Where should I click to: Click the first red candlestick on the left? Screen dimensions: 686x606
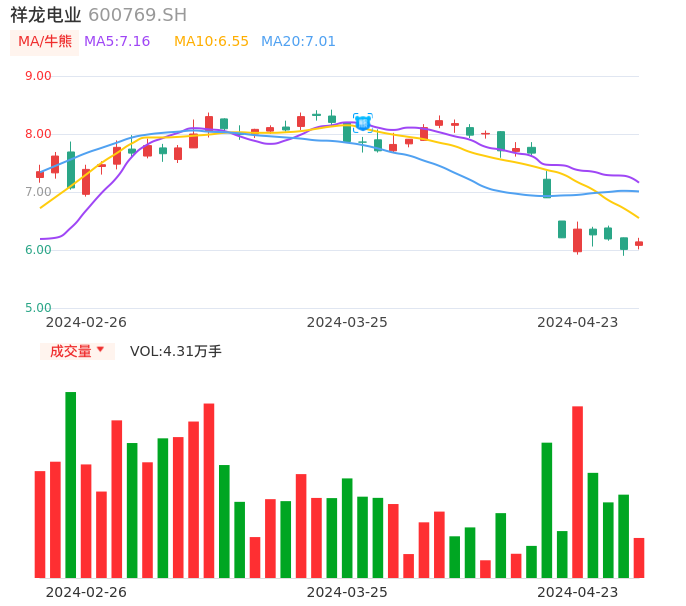coord(40,174)
